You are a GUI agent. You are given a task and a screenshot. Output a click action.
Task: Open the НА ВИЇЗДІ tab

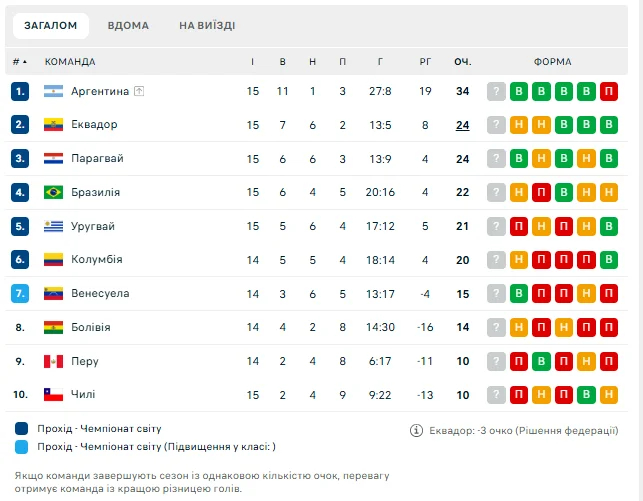click(207, 25)
